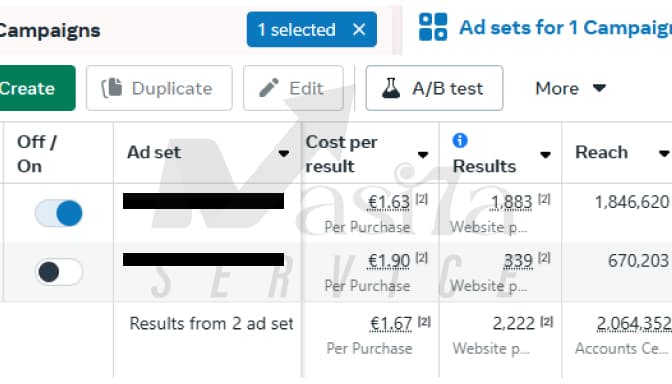Click the Edit pencil icon
This screenshot has width=672, height=384.
click(x=269, y=88)
